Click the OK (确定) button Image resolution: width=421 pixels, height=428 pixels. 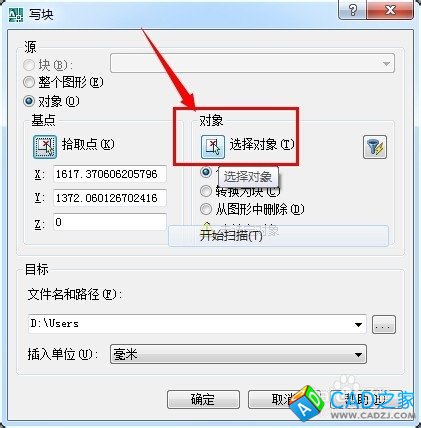pyautogui.click(x=203, y=399)
